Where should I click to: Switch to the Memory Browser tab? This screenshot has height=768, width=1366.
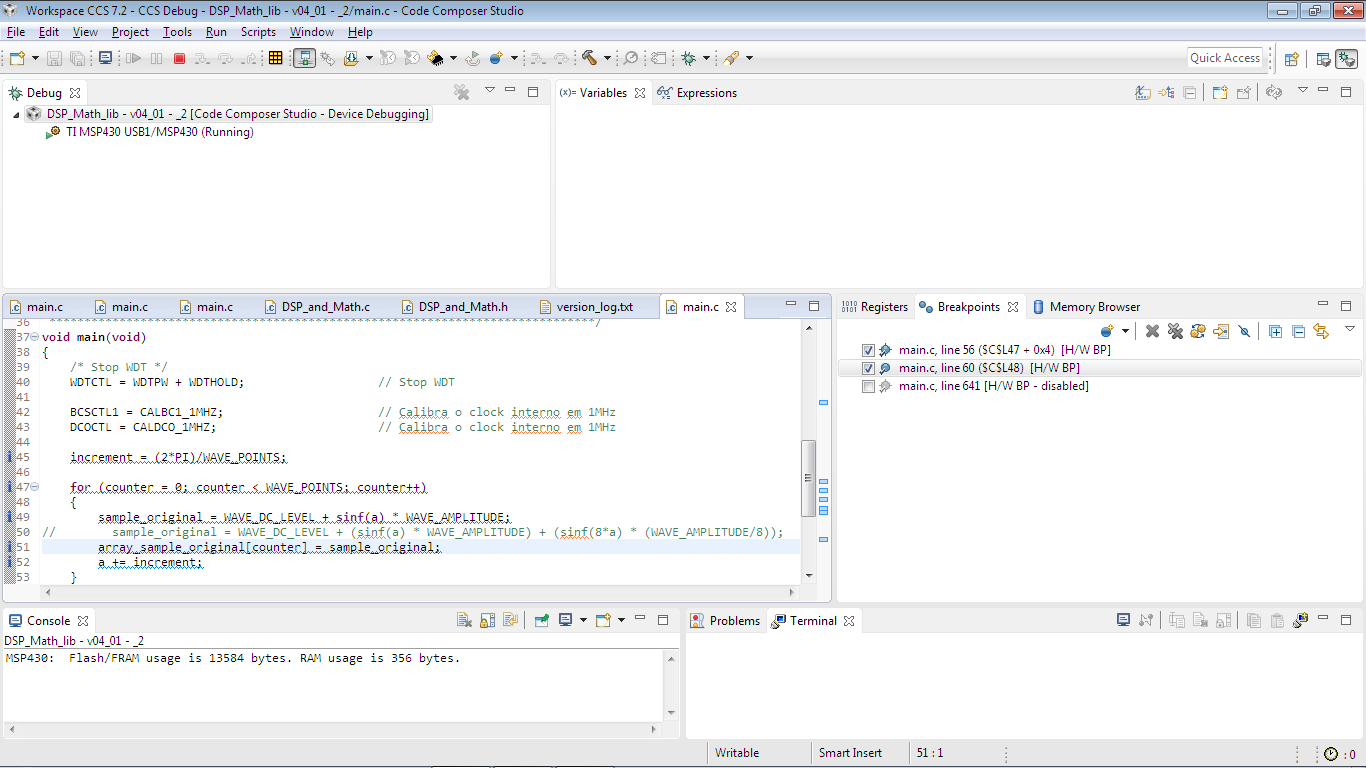tap(1086, 307)
